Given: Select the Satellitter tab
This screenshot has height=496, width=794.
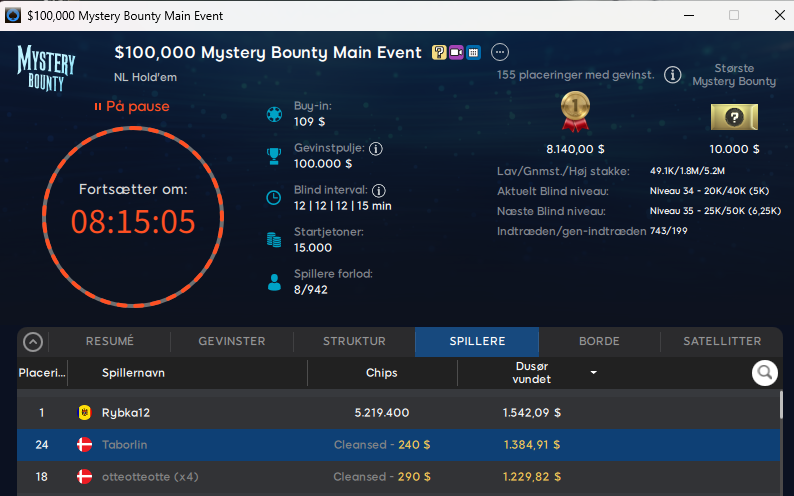Looking at the screenshot, I should [721, 342].
